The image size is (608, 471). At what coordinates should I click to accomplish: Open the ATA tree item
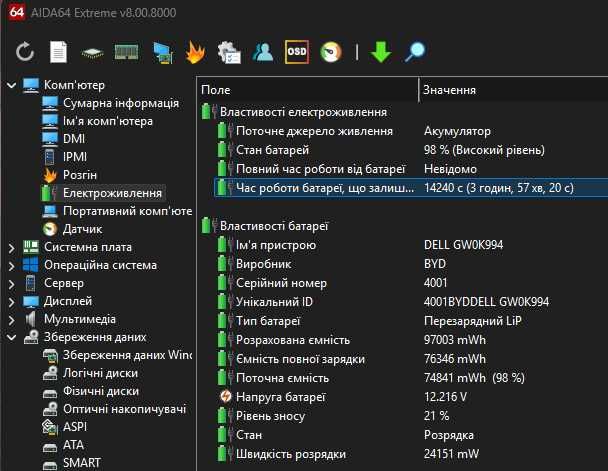tap(73, 445)
